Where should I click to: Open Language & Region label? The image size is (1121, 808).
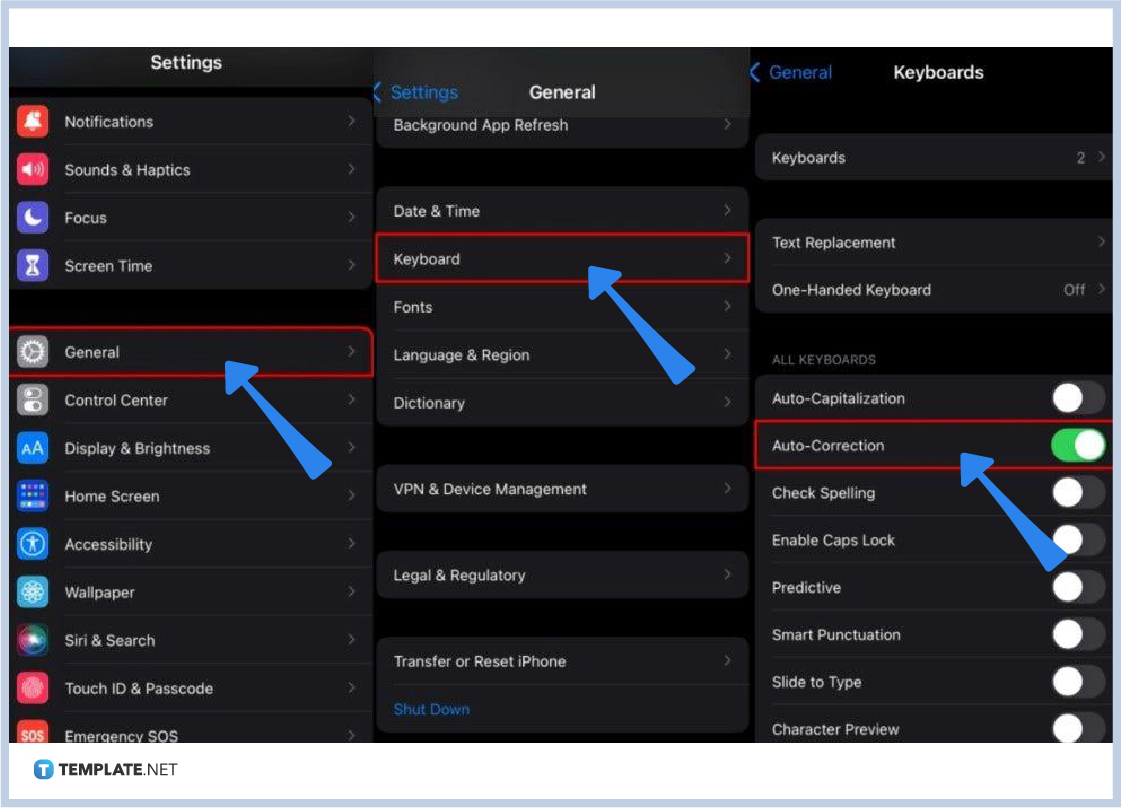(461, 355)
